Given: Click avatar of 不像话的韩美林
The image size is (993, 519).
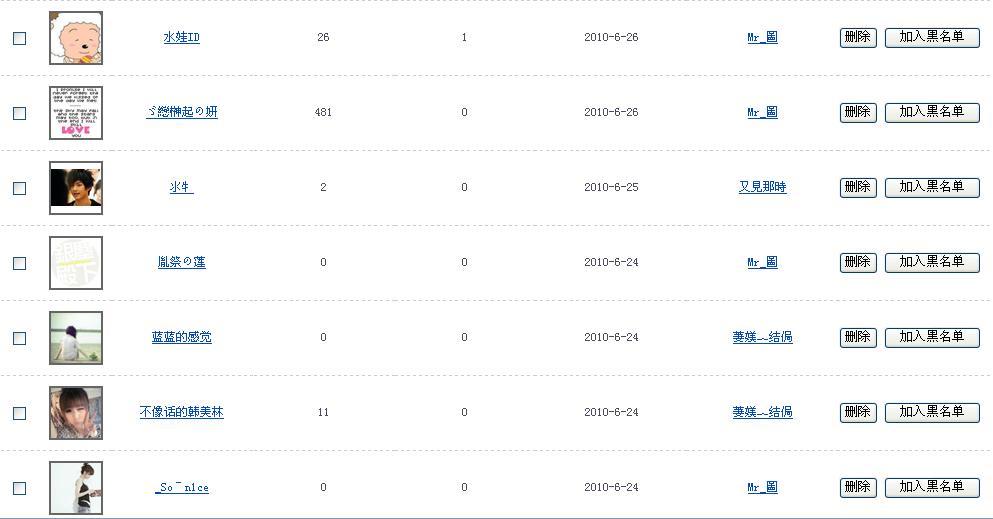Looking at the screenshot, I should click(x=76, y=413).
